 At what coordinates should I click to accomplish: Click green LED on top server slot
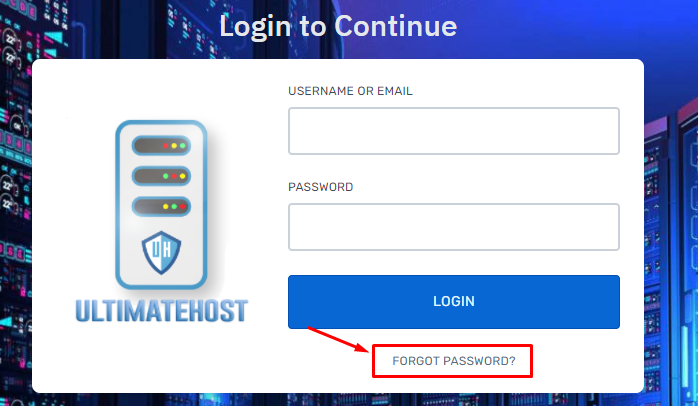pyautogui.click(x=183, y=146)
